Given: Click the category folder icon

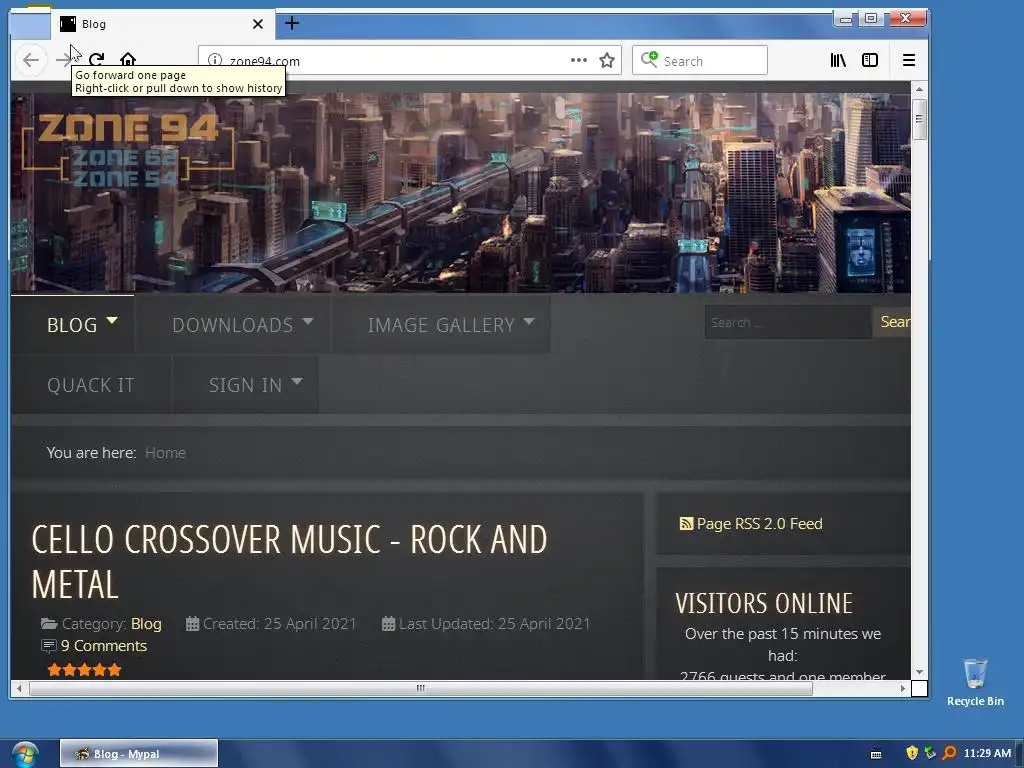Looking at the screenshot, I should pos(49,624).
